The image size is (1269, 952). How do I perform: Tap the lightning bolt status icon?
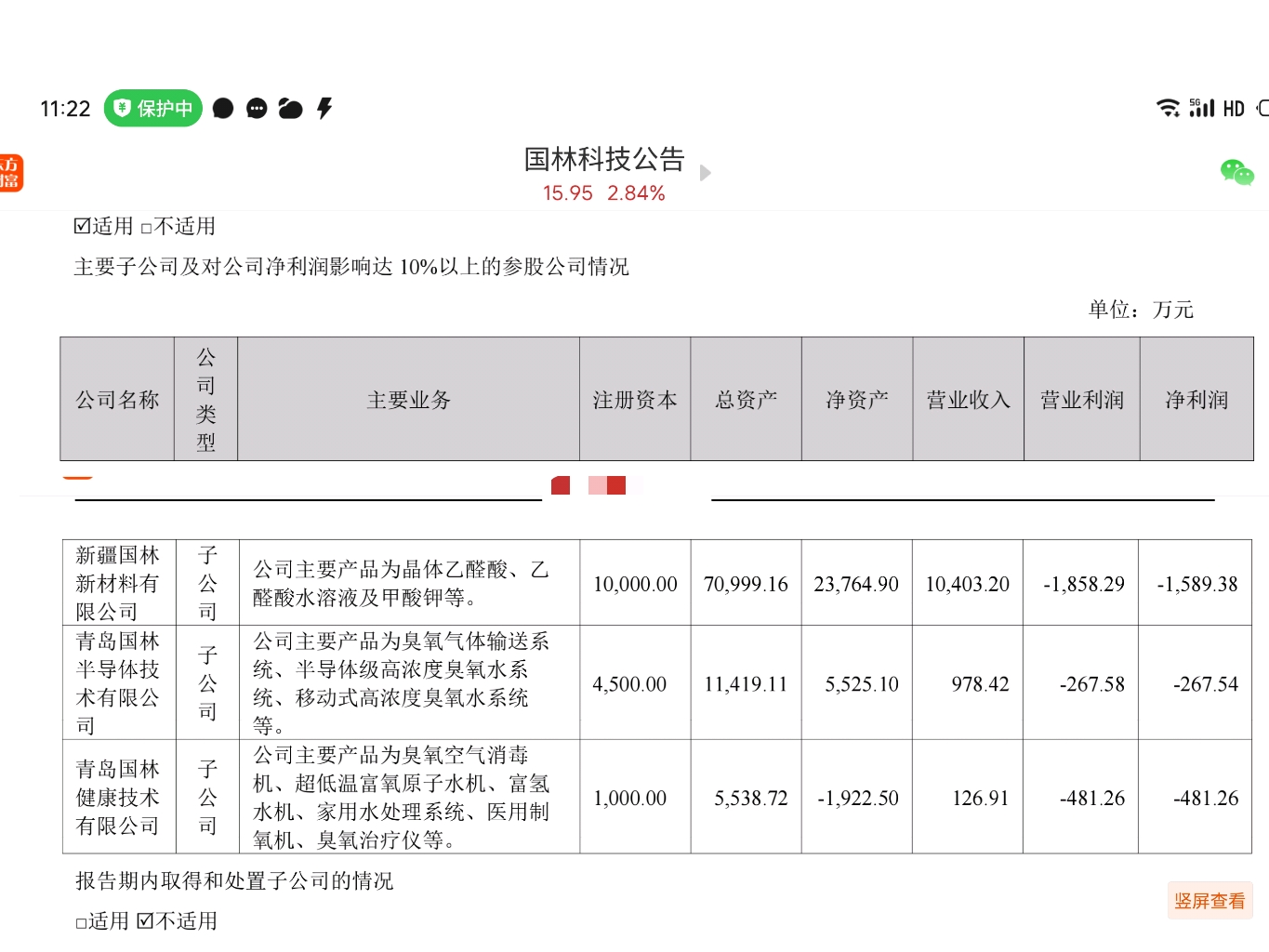click(x=324, y=109)
